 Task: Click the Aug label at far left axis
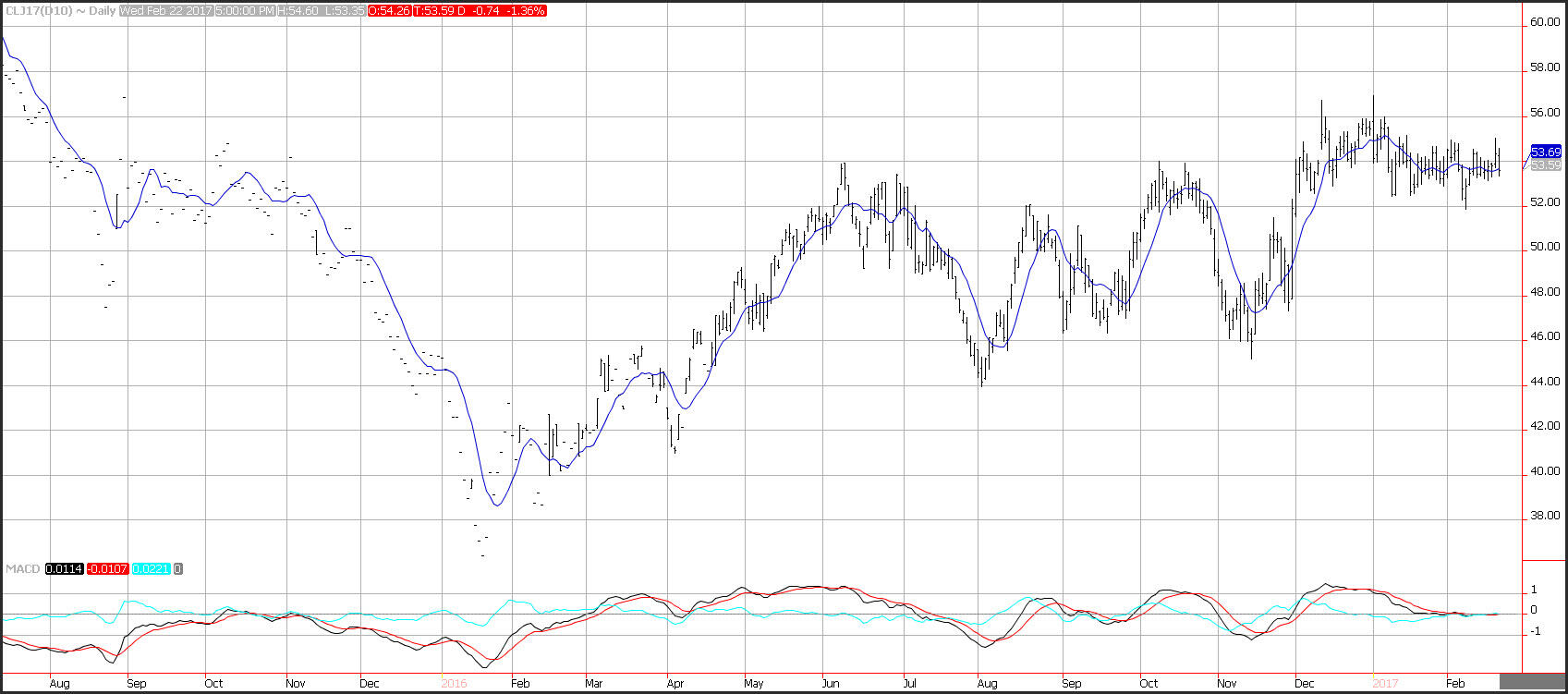[x=58, y=683]
